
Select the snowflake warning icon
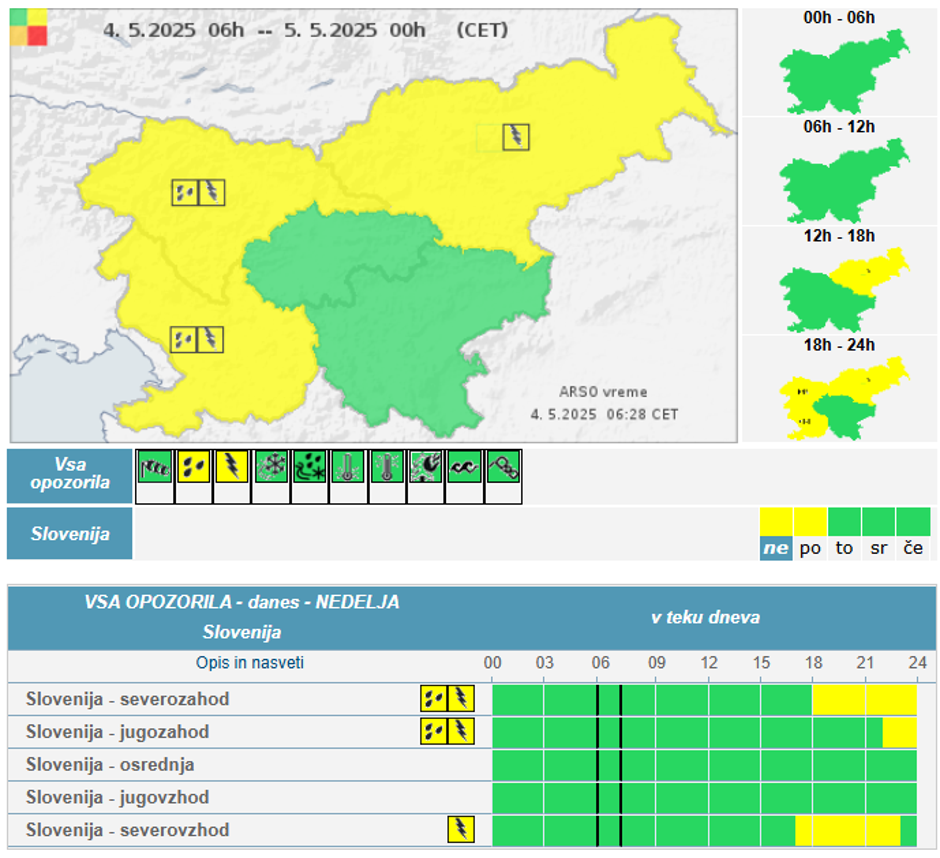point(271,467)
